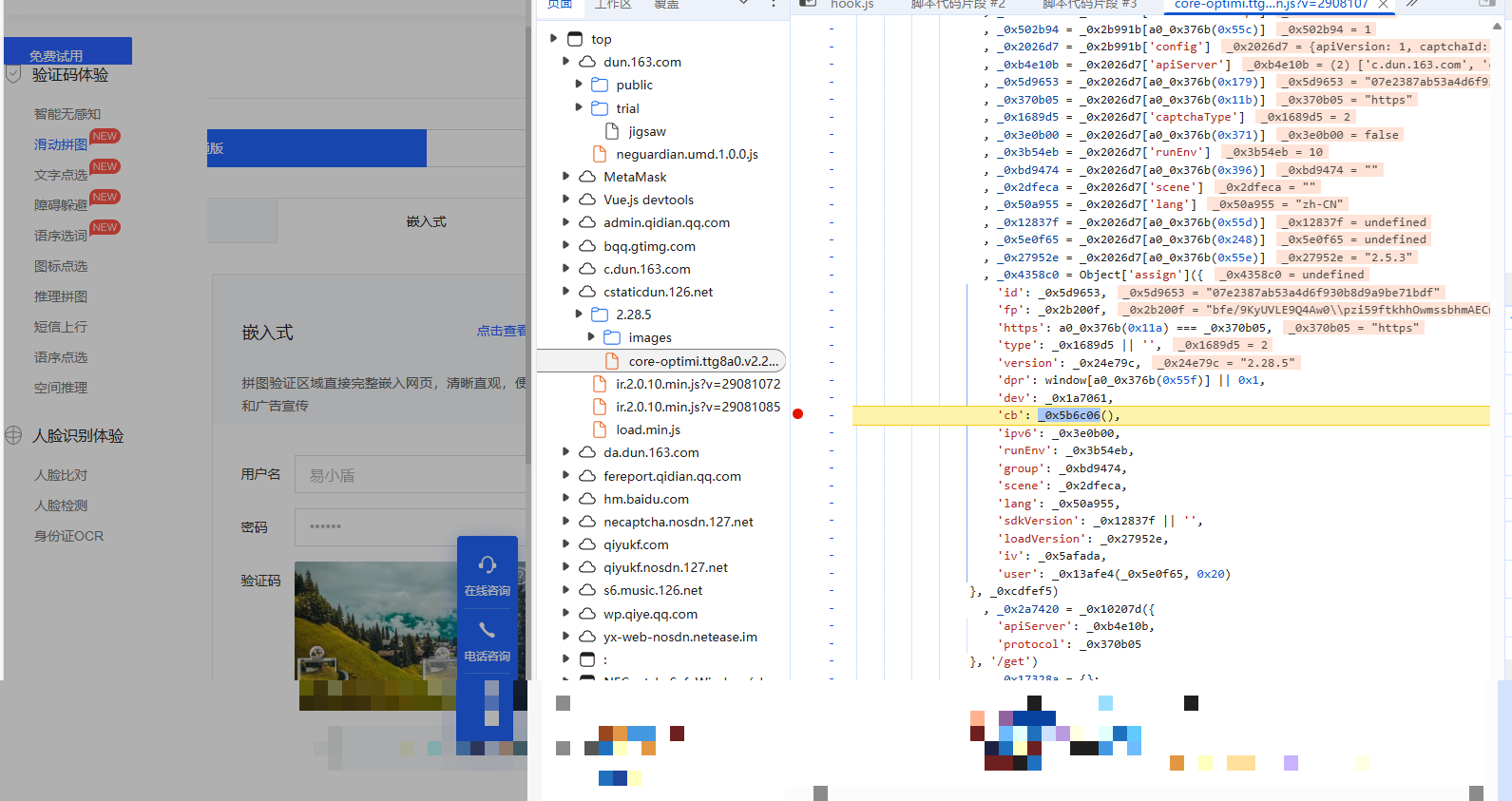This screenshot has width=1512, height=801.
Task: Switch to the hook.js tab
Action: coord(852,5)
